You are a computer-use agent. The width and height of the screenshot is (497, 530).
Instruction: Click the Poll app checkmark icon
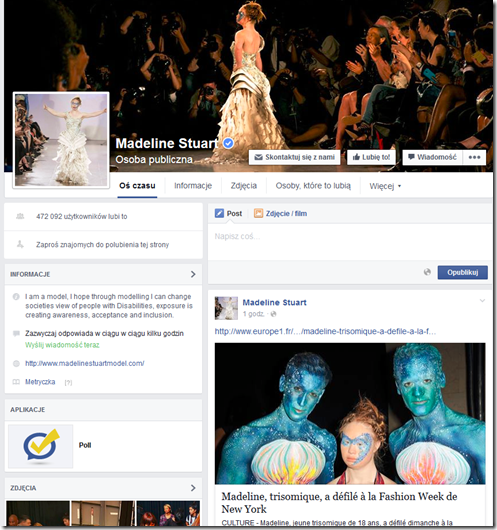[41, 446]
